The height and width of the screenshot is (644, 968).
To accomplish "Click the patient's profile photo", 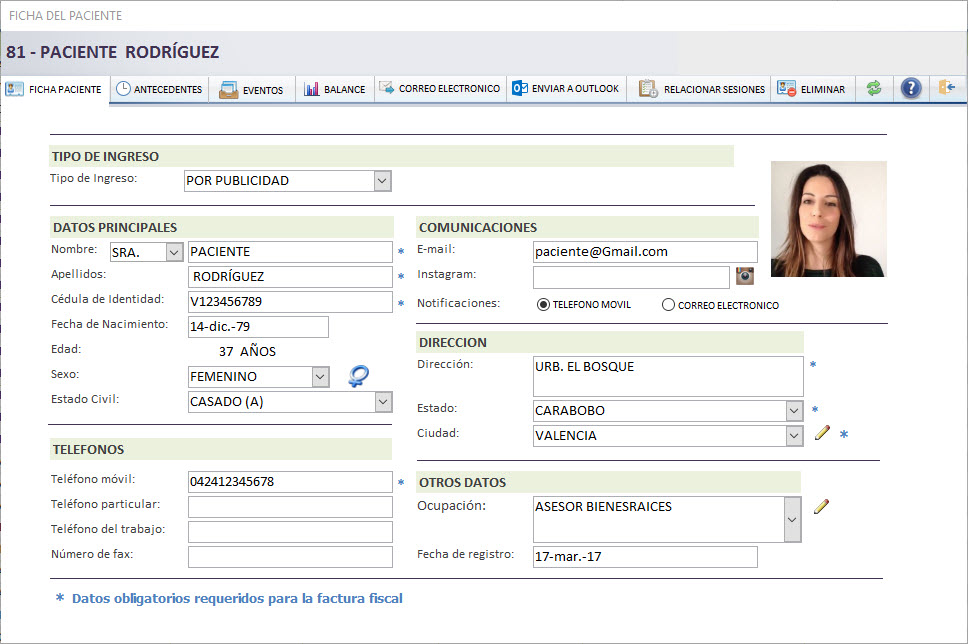I will coord(828,218).
